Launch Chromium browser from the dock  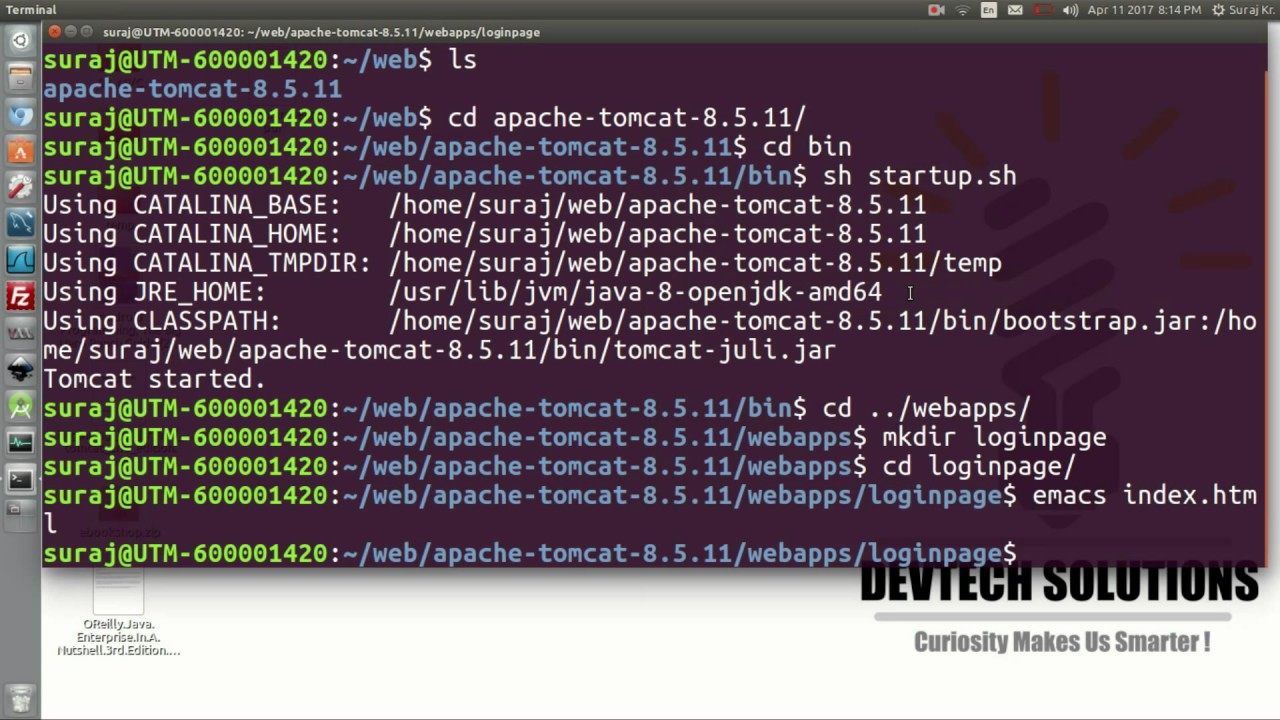click(x=20, y=115)
